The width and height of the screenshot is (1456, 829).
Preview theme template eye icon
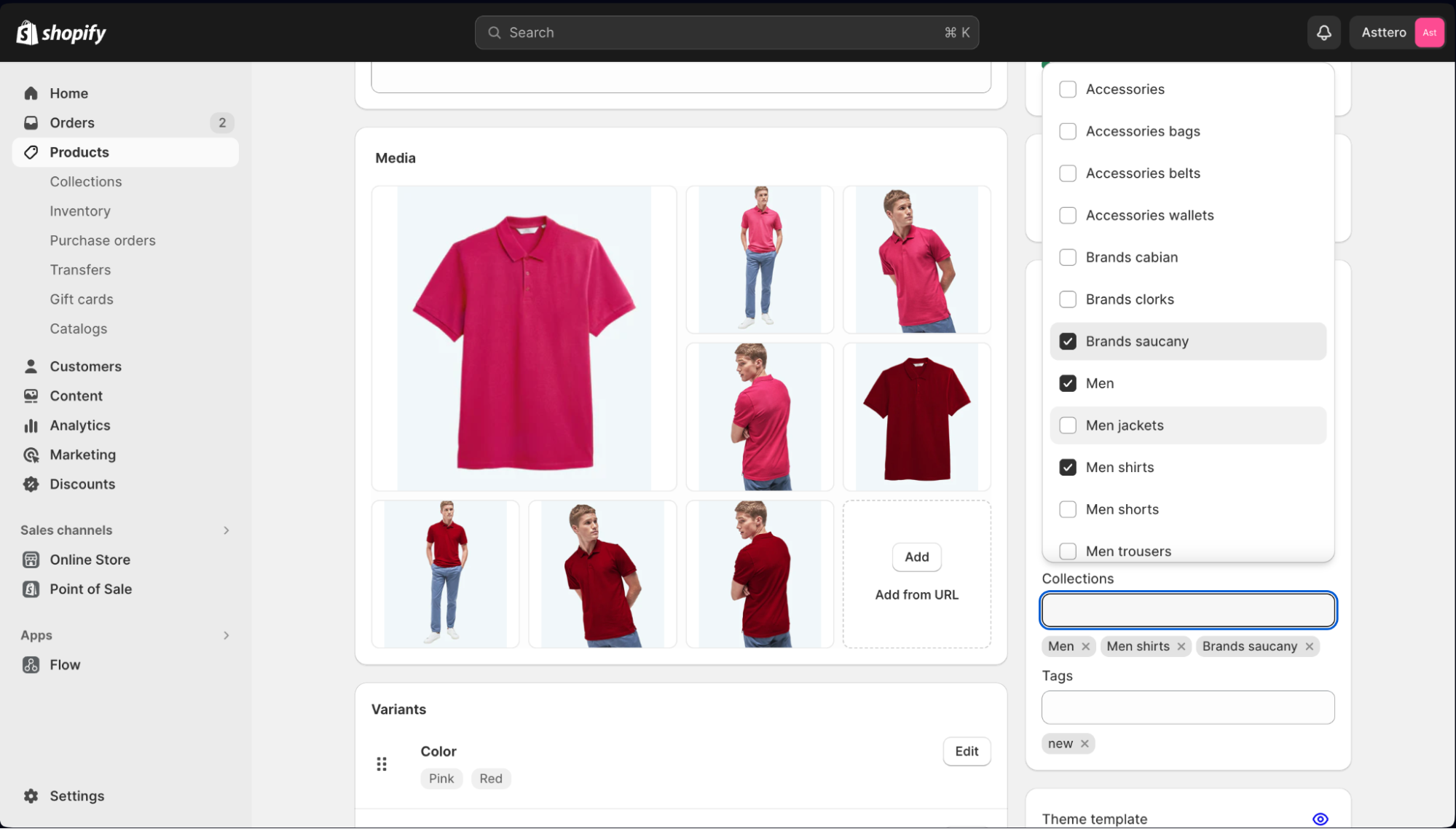(x=1320, y=820)
